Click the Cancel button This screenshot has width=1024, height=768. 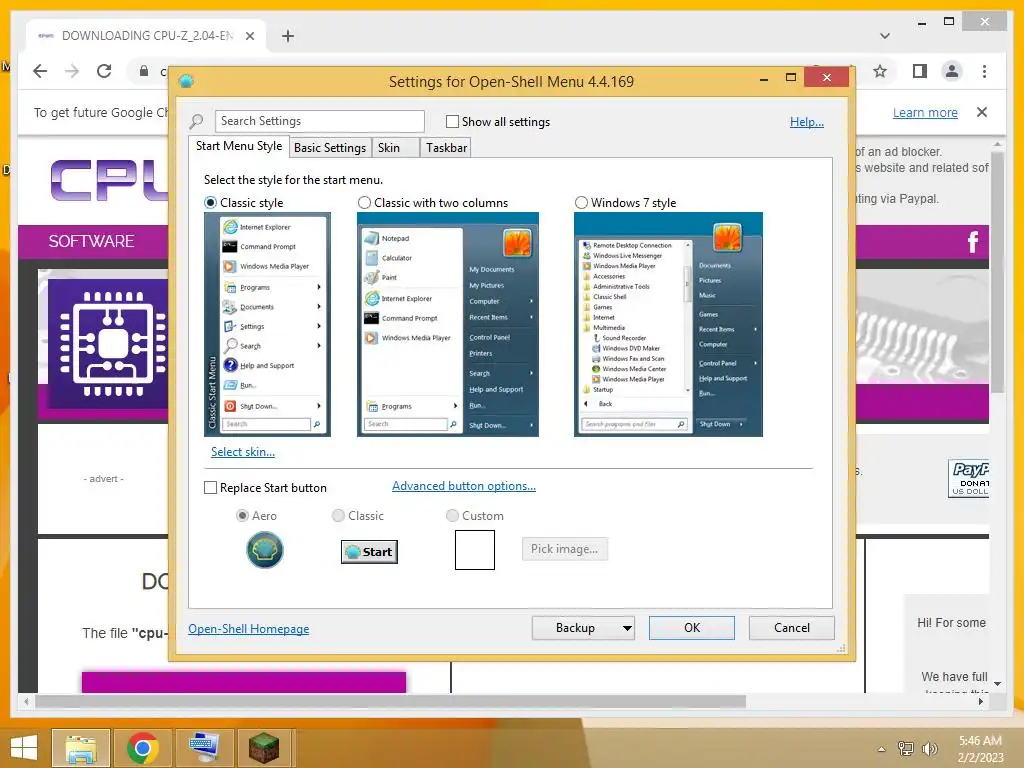[x=792, y=628]
